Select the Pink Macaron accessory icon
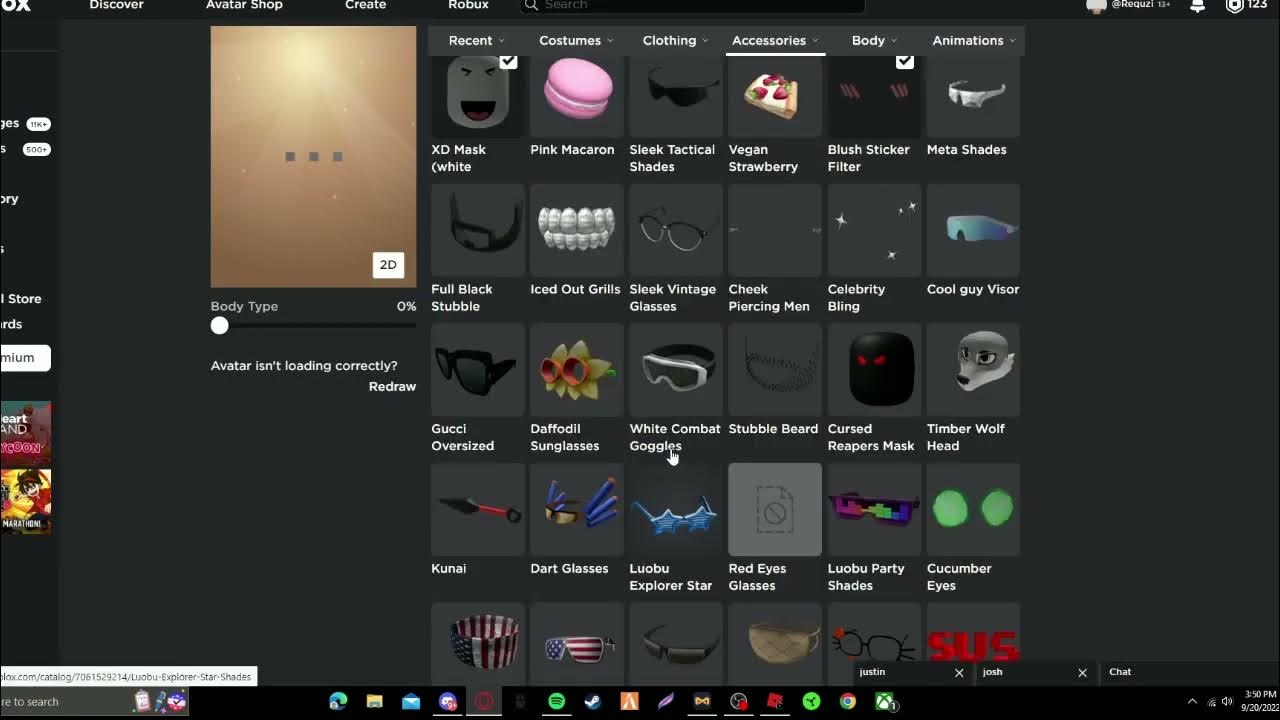 pyautogui.click(x=576, y=95)
